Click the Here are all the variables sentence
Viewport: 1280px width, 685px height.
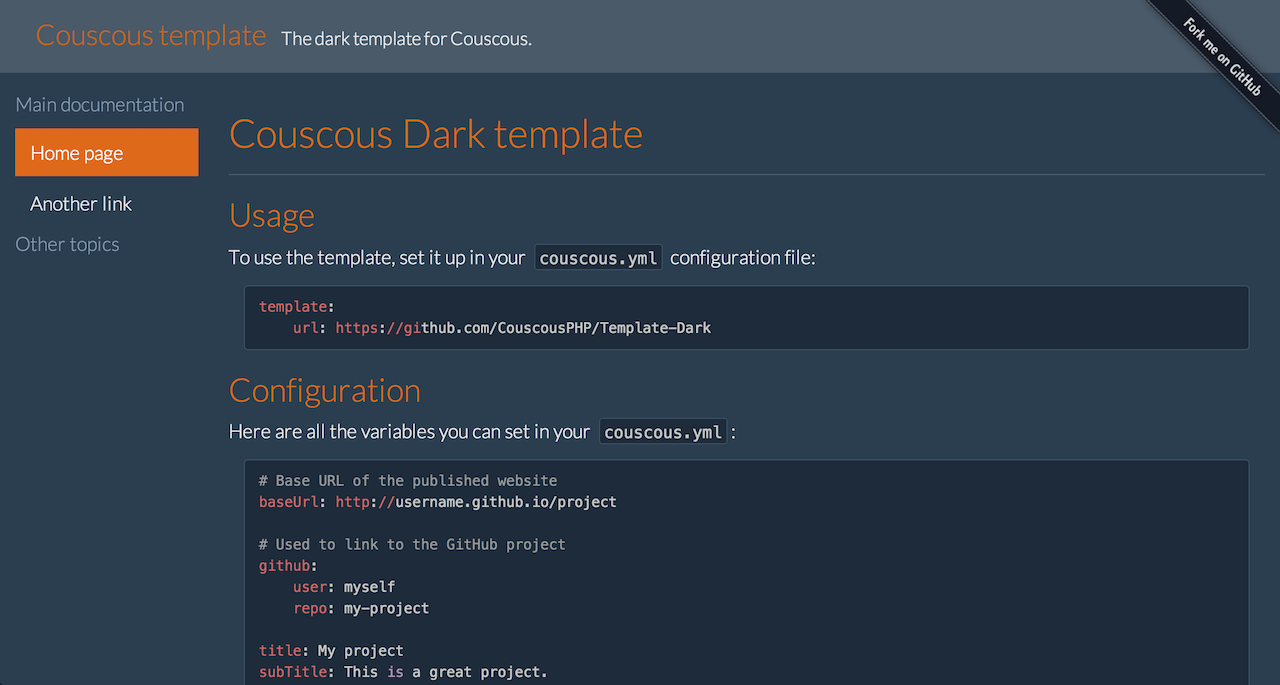tap(483, 432)
